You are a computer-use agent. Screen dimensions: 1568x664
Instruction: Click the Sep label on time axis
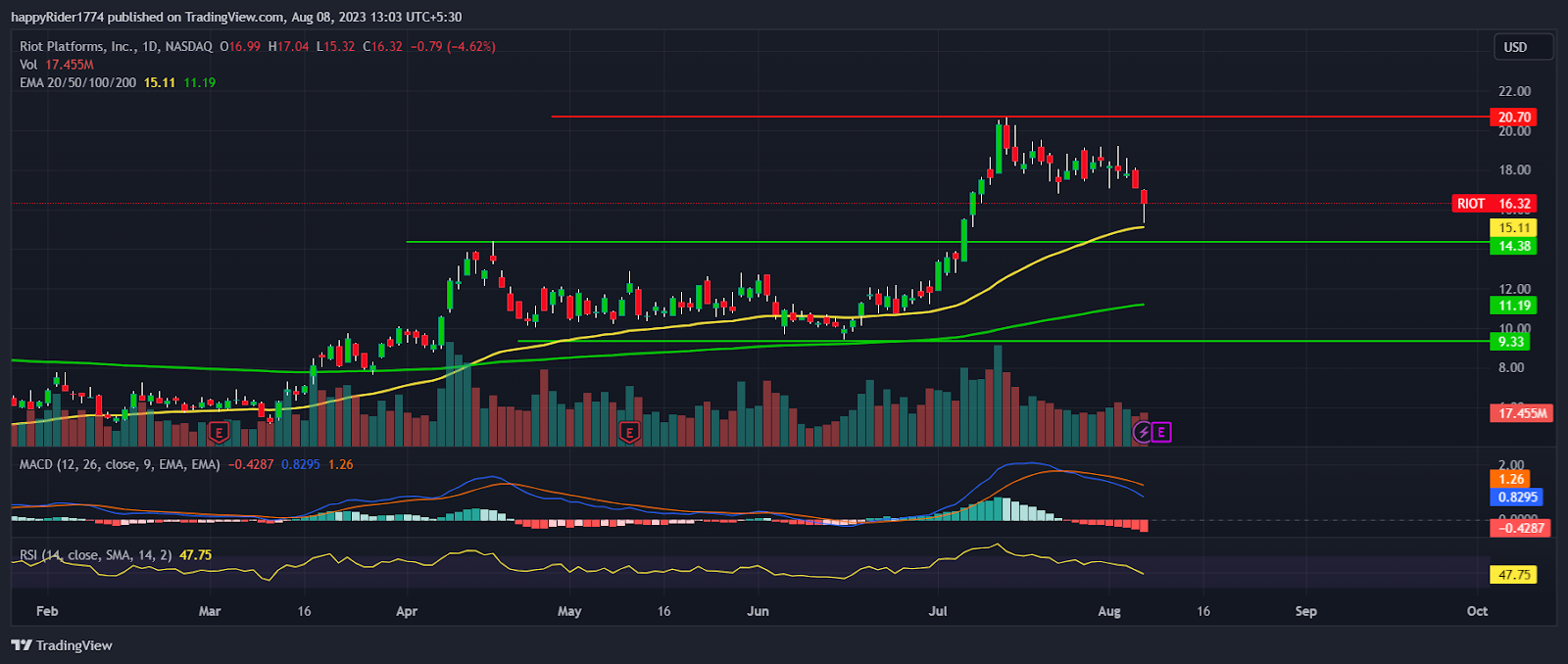pyautogui.click(x=1306, y=611)
